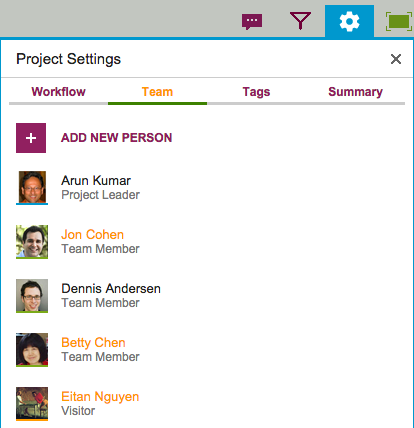This screenshot has height=428, width=414.
Task: Open Jon Cohen's name link
Action: click(92, 235)
